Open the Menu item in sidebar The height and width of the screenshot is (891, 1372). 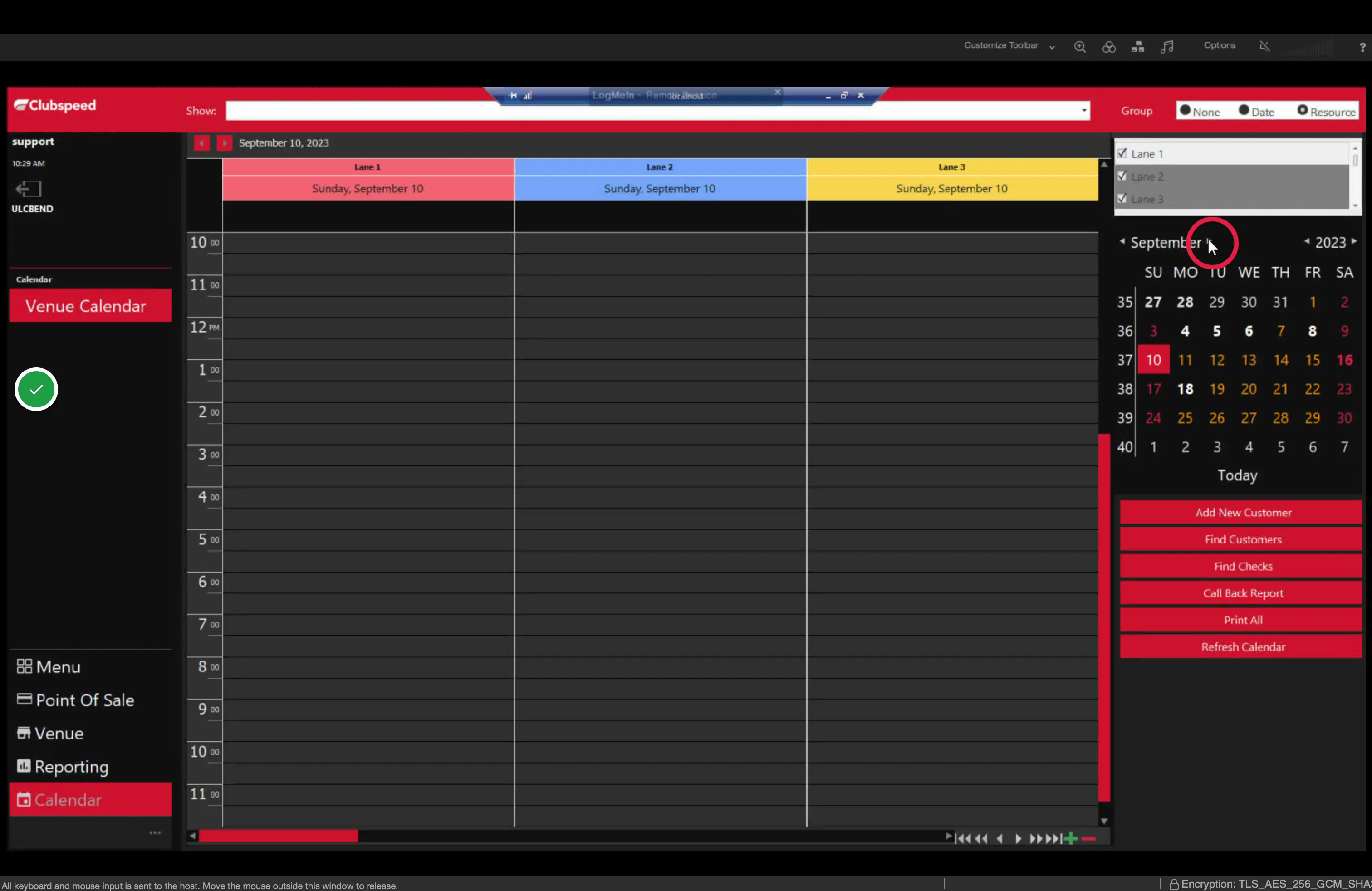[49, 667]
